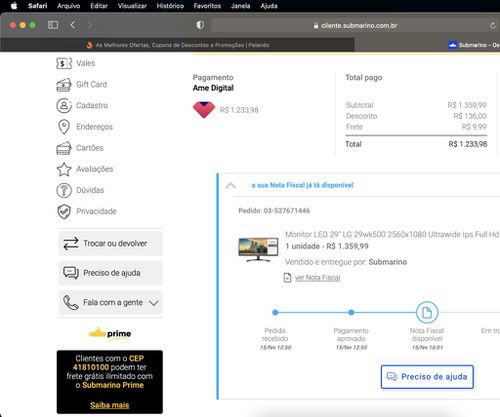The height and width of the screenshot is (417, 500).
Task: Open the Cadastro profile icon
Action: [x=64, y=106]
